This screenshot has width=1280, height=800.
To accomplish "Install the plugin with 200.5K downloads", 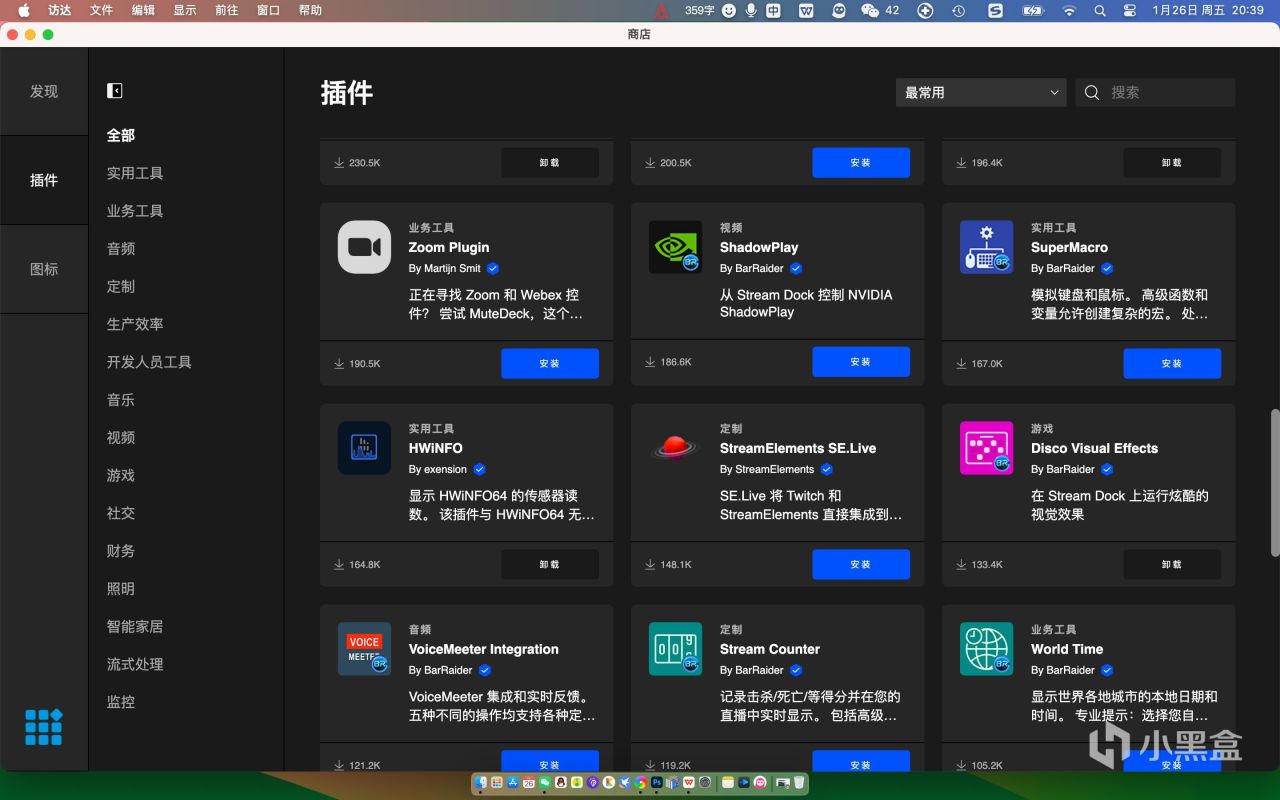I will 861,162.
